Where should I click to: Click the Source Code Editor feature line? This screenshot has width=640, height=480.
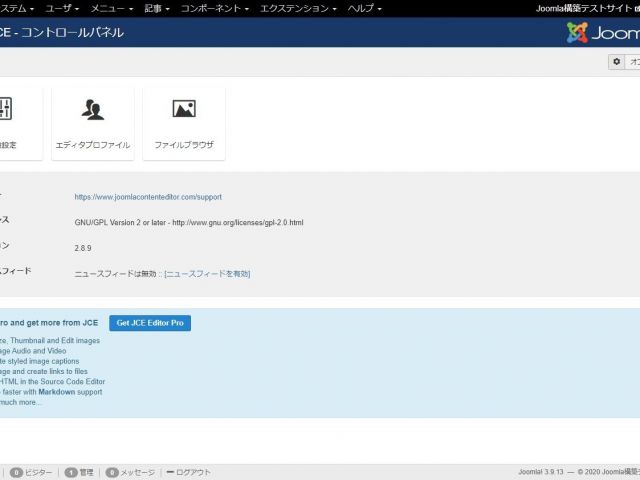(x=52, y=382)
